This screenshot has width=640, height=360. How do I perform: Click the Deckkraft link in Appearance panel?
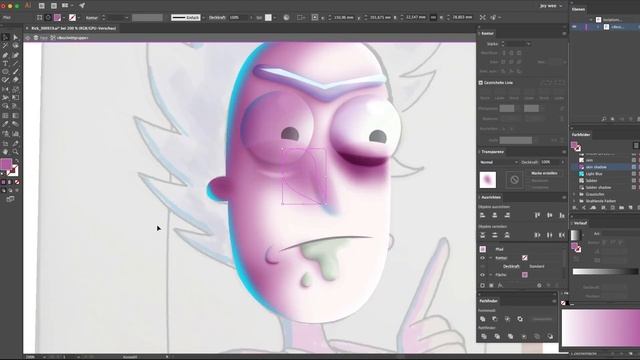click(511, 266)
